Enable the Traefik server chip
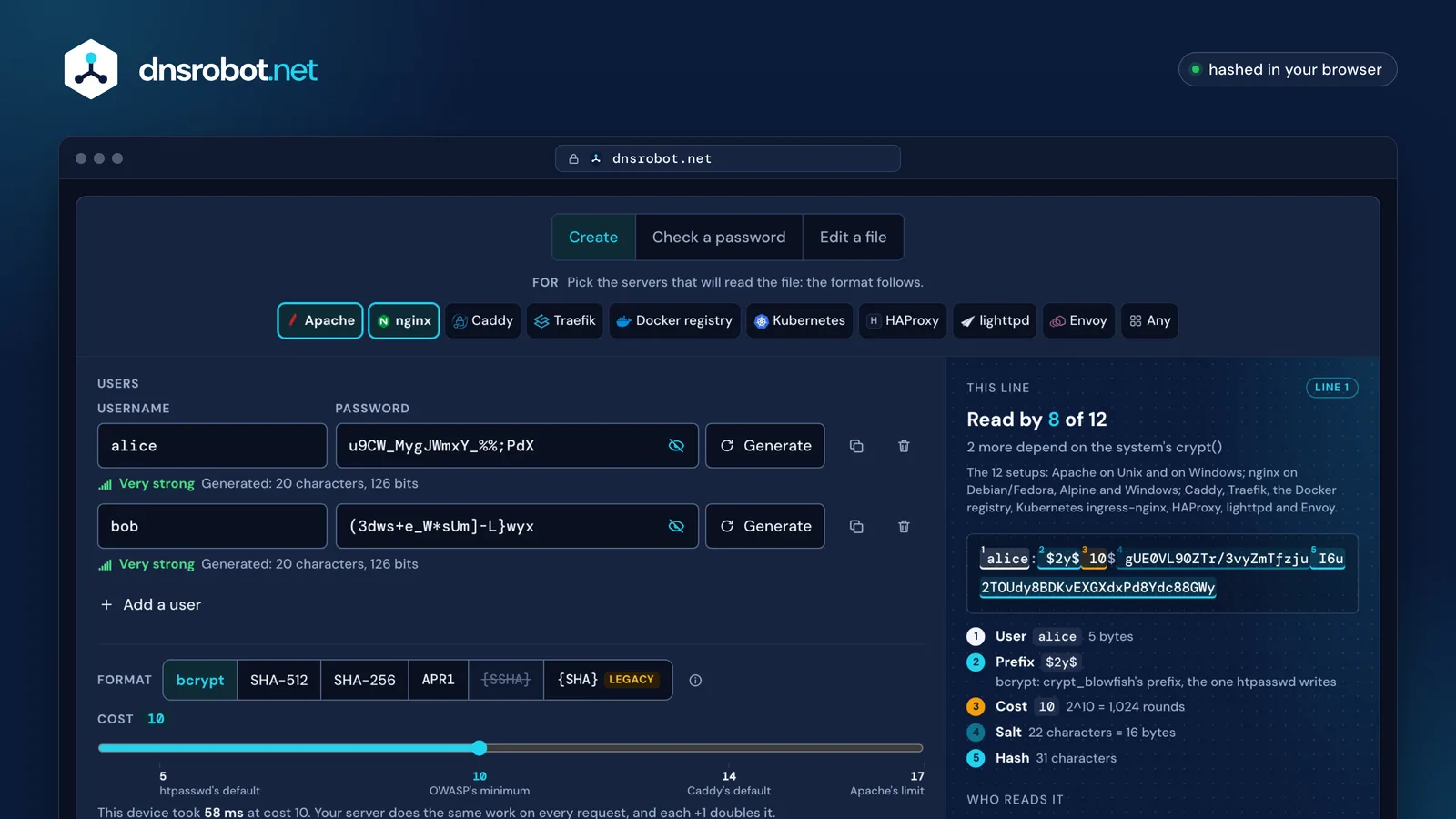 [565, 320]
